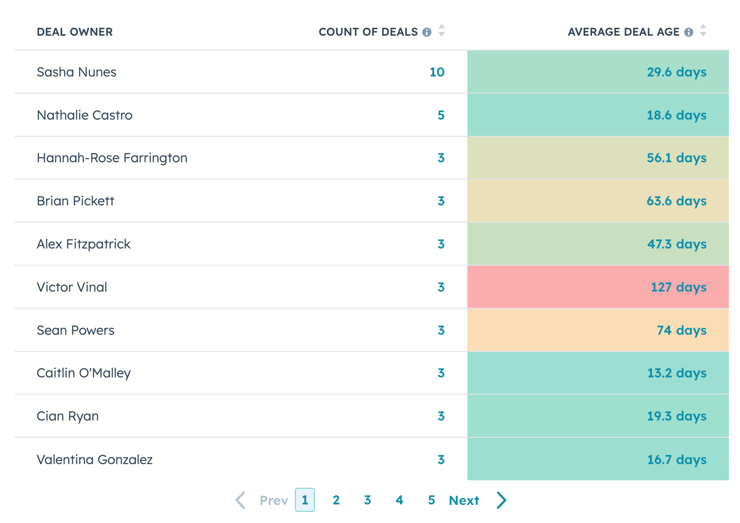Click the Deal Owner column header
Image resolution: width=740 pixels, height=523 pixels.
click(75, 32)
